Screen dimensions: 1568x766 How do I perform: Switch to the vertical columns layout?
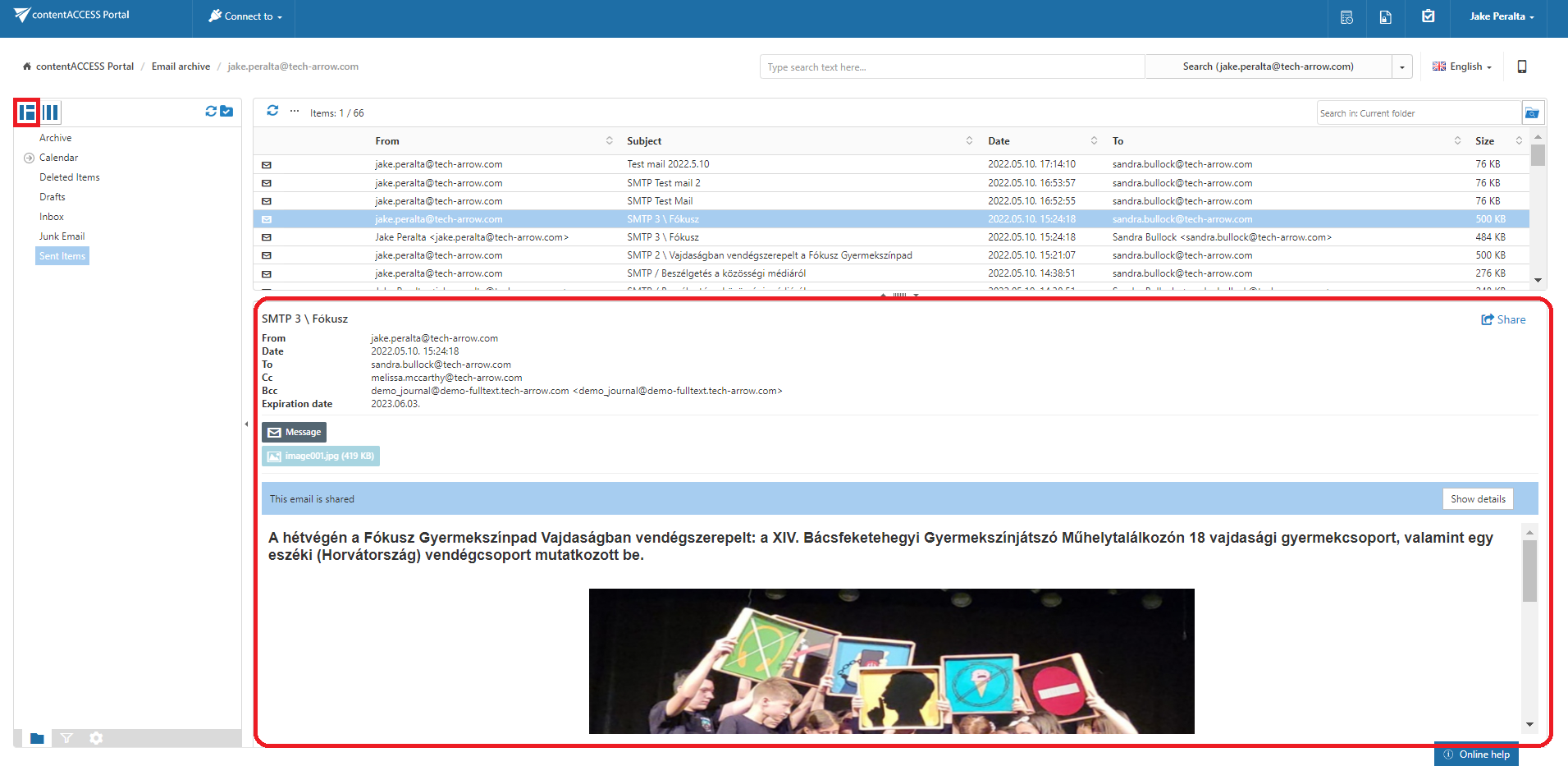(51, 112)
